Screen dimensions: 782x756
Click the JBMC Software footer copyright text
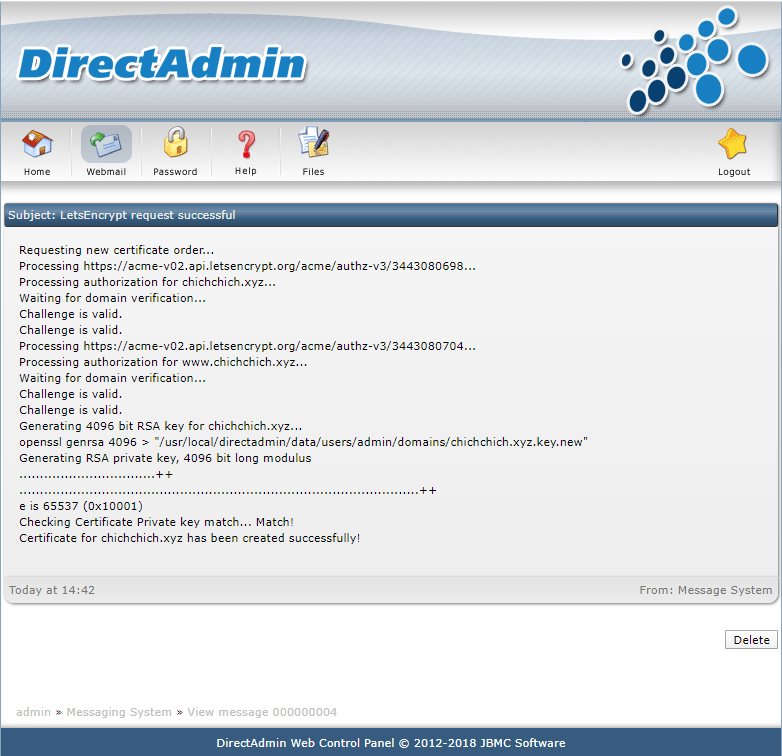pos(390,743)
